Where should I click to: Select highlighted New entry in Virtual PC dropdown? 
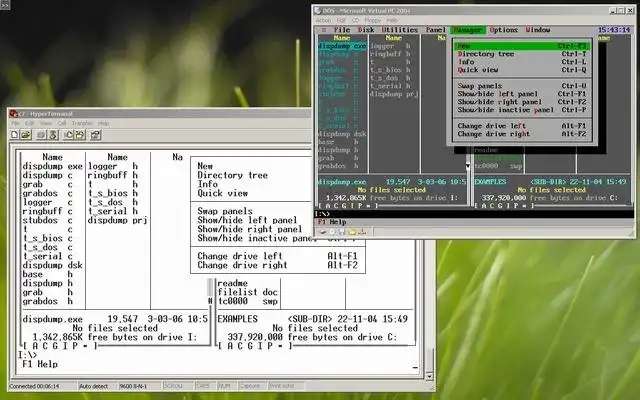pos(522,46)
